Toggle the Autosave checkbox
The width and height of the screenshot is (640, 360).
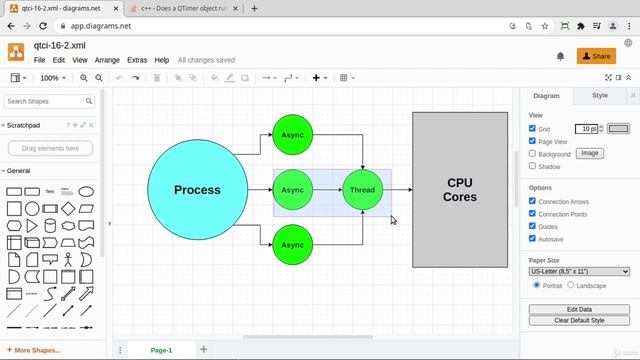pyautogui.click(x=532, y=238)
